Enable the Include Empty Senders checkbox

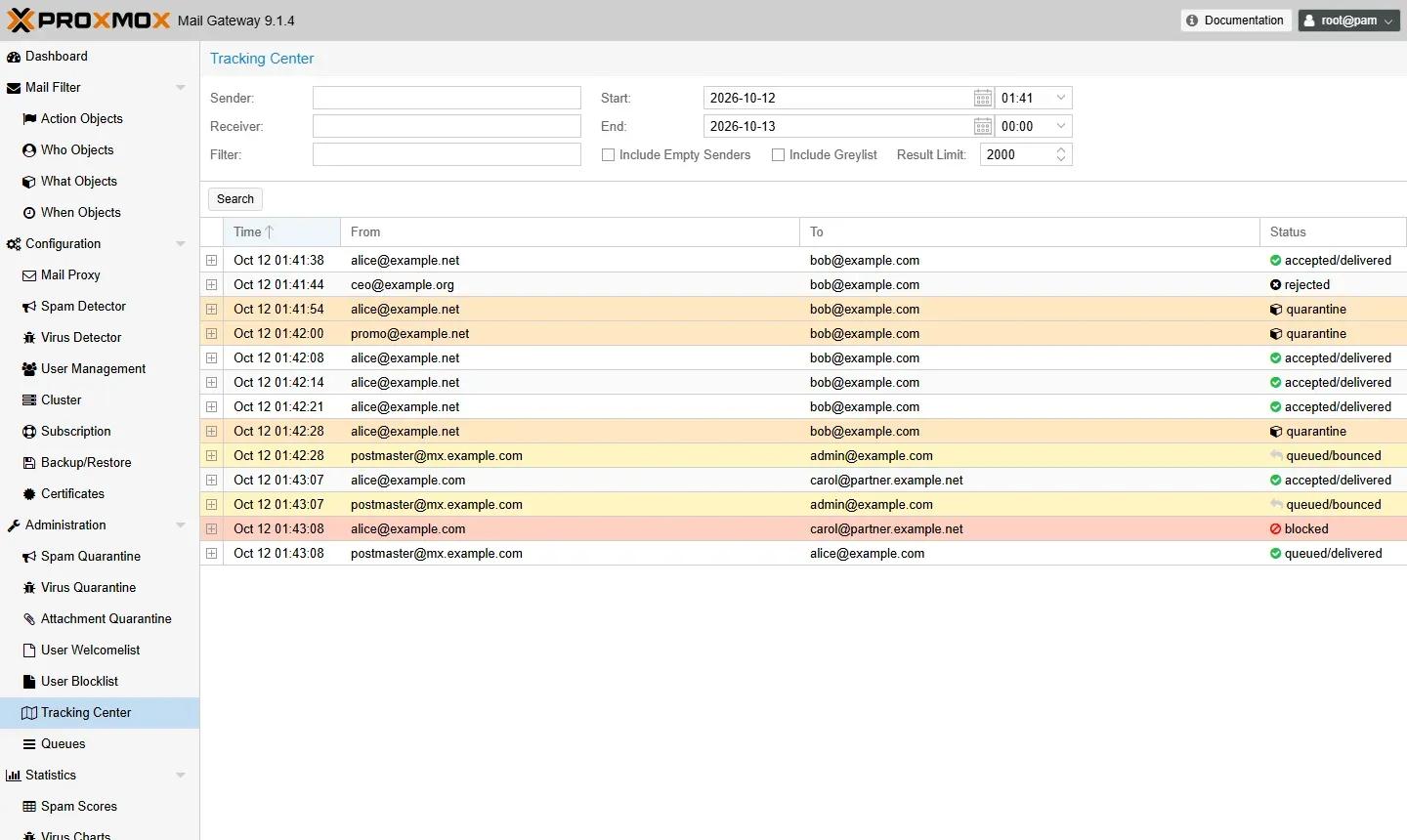tap(609, 155)
